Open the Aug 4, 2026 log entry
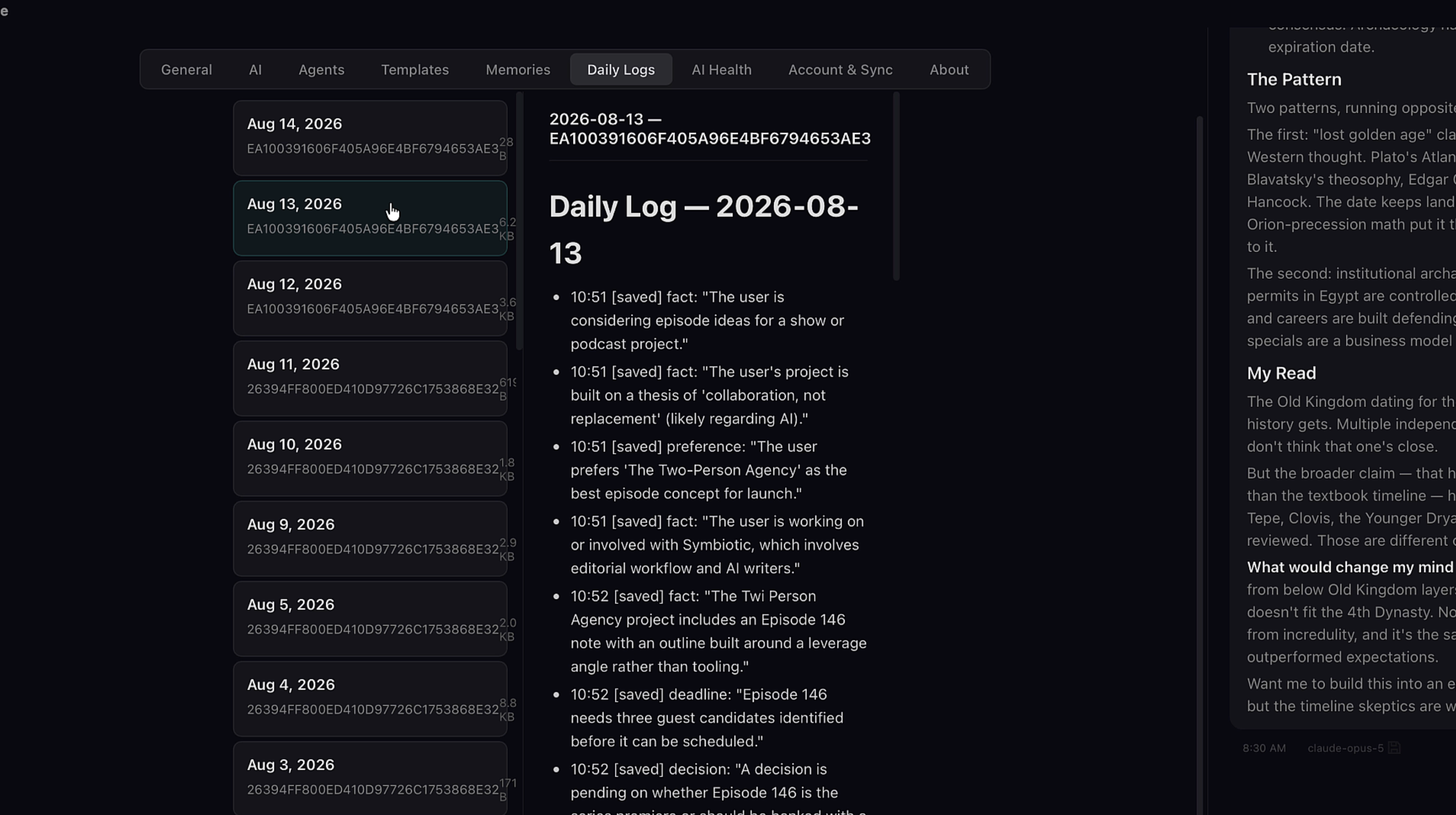Screen dimensions: 1456x815 pos(370,700)
